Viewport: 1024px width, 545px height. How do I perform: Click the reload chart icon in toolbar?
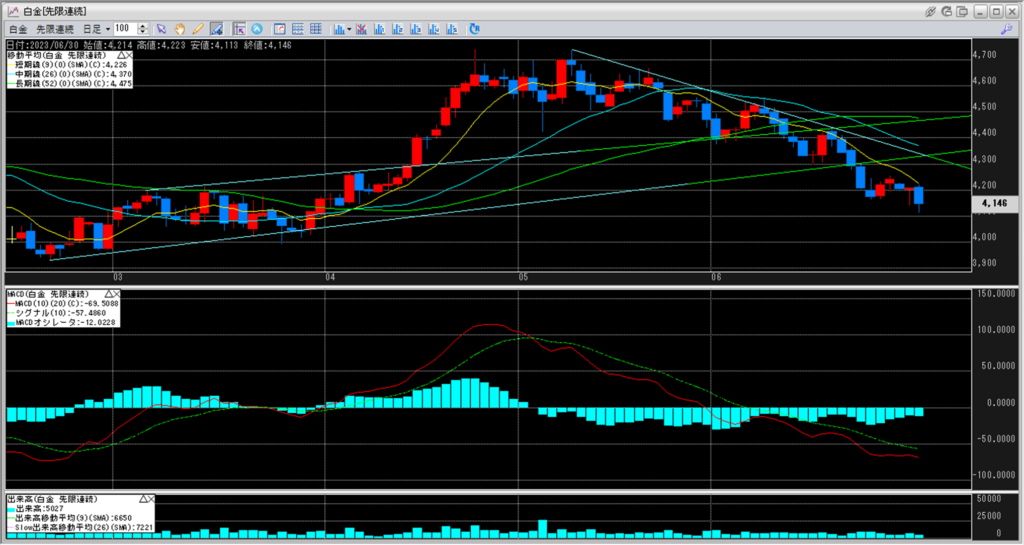coord(474,29)
